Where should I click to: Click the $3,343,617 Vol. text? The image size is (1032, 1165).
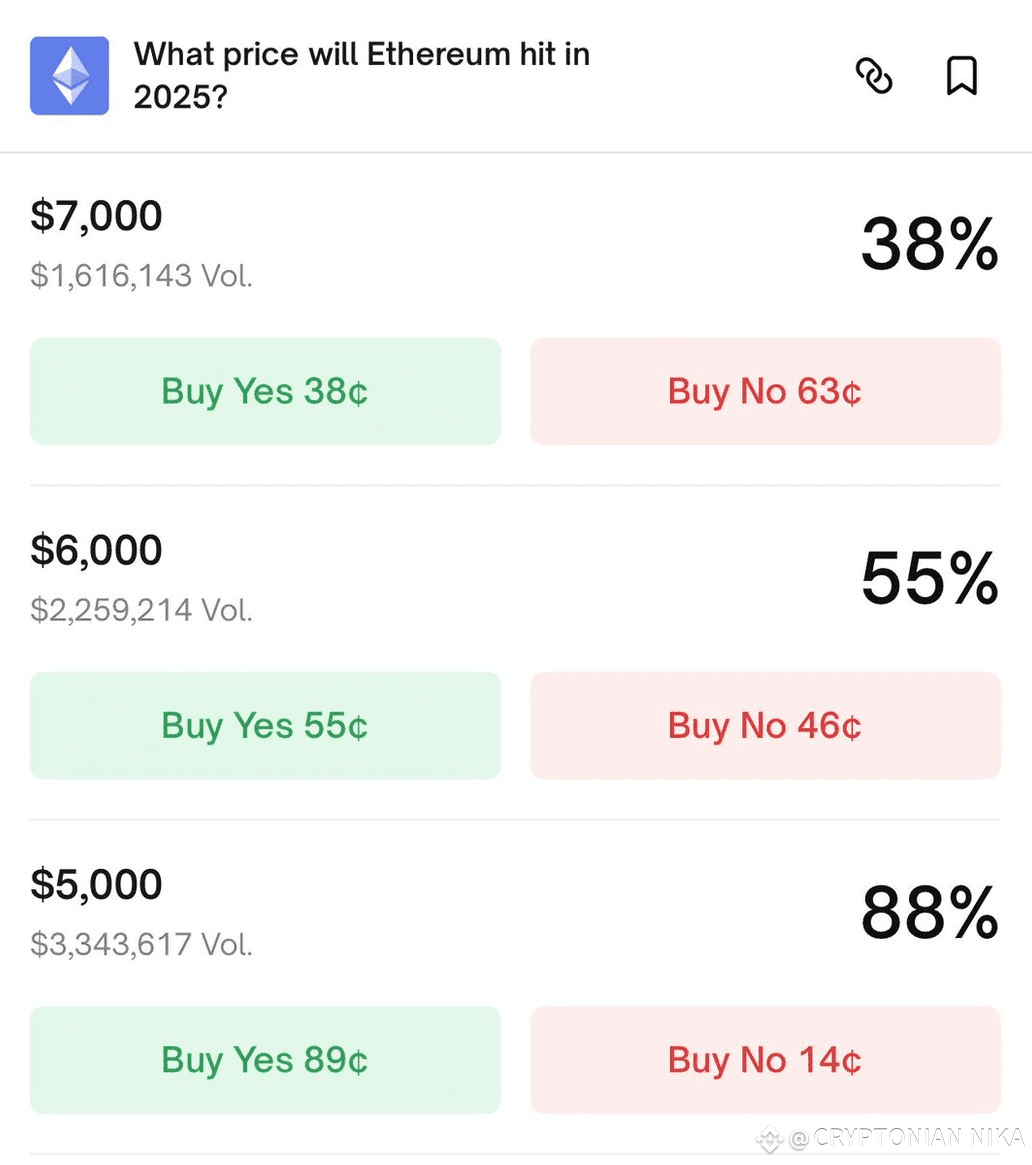(141, 945)
